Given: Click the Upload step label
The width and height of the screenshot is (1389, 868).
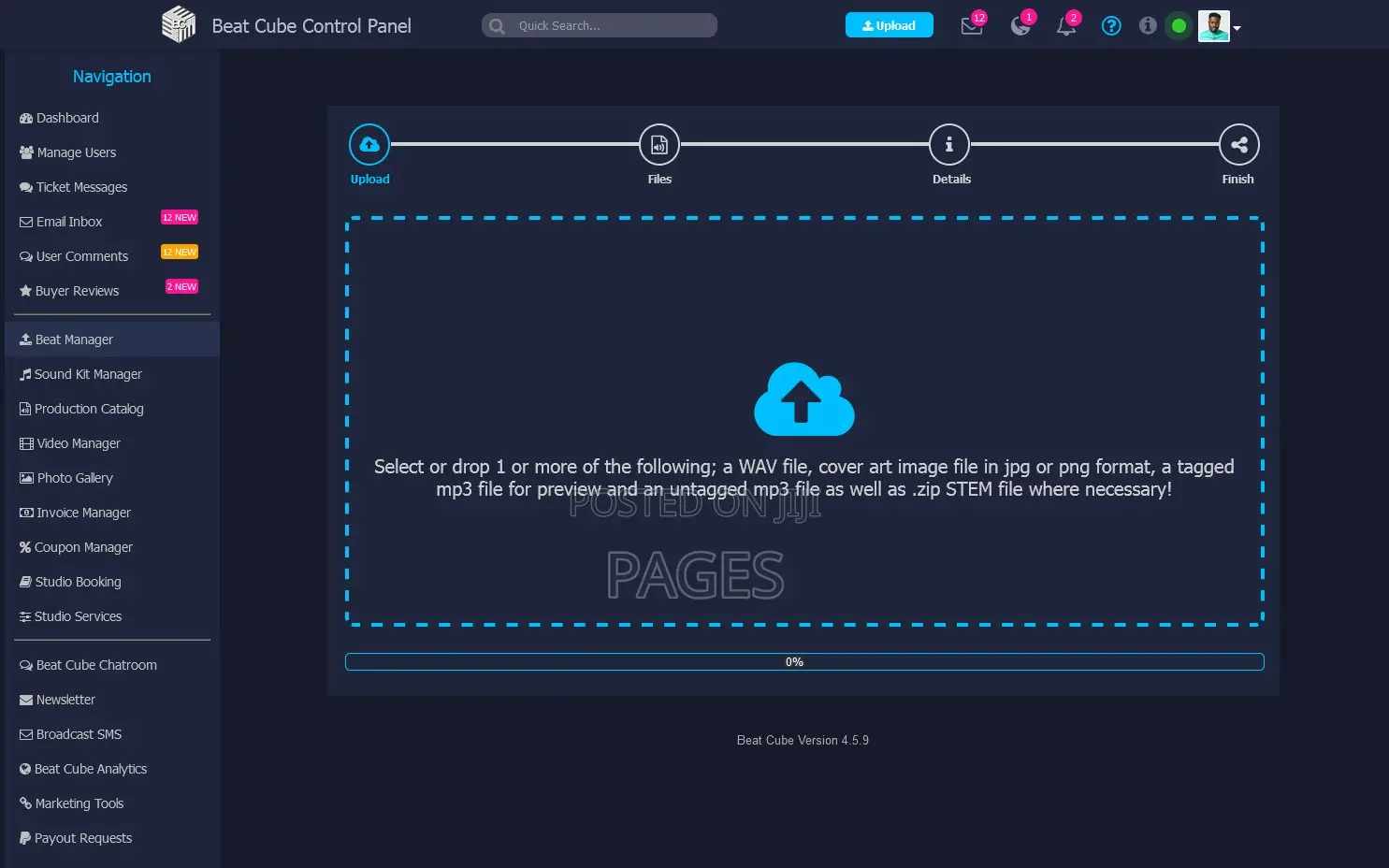Looking at the screenshot, I should point(369,179).
